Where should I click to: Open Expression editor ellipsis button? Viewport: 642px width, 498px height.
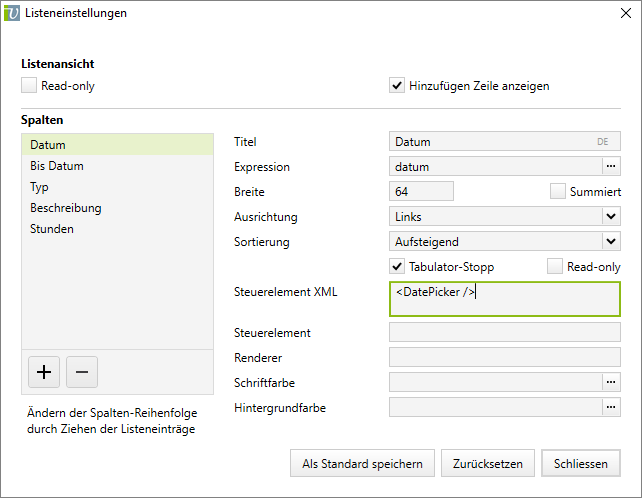(611, 166)
